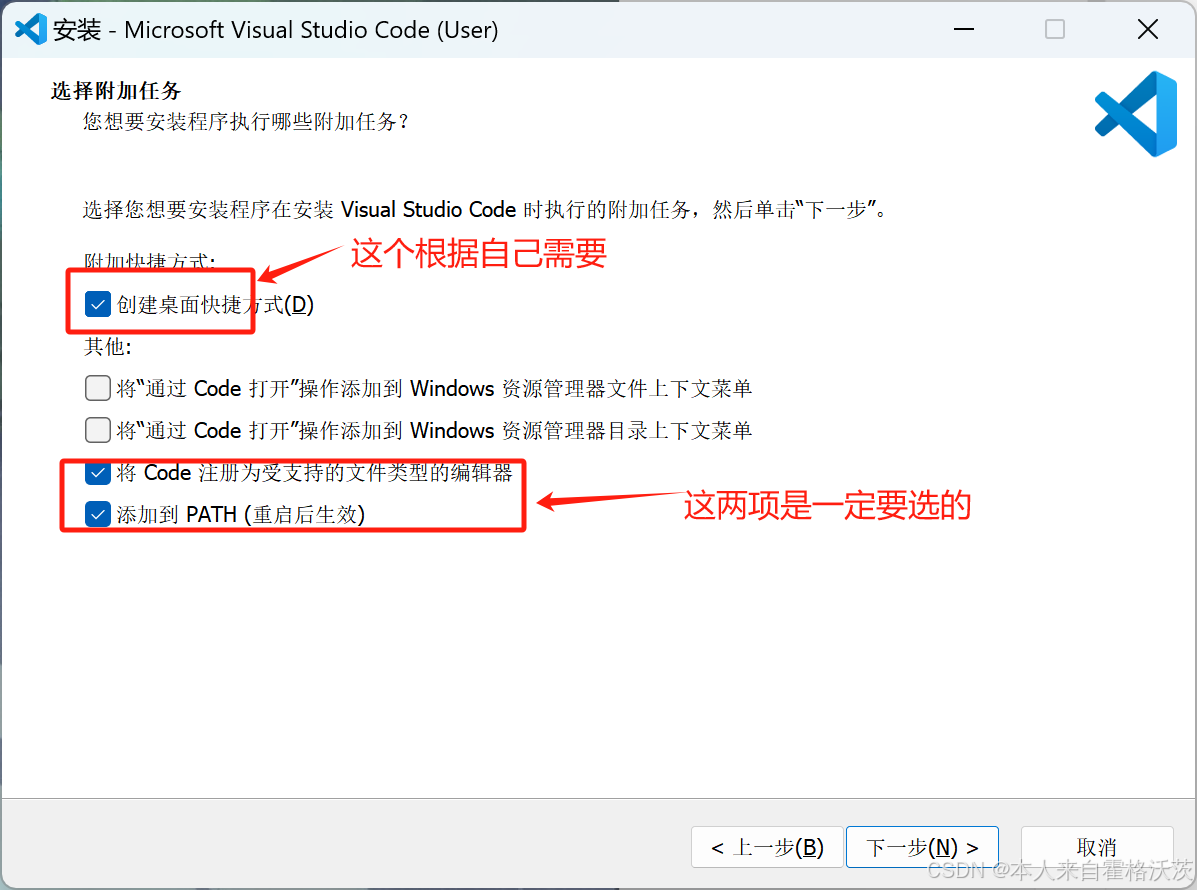Uncheck 创建桌面快捷方式(D) checkbox
Viewport: 1197px width, 890px height.
tap(98, 305)
